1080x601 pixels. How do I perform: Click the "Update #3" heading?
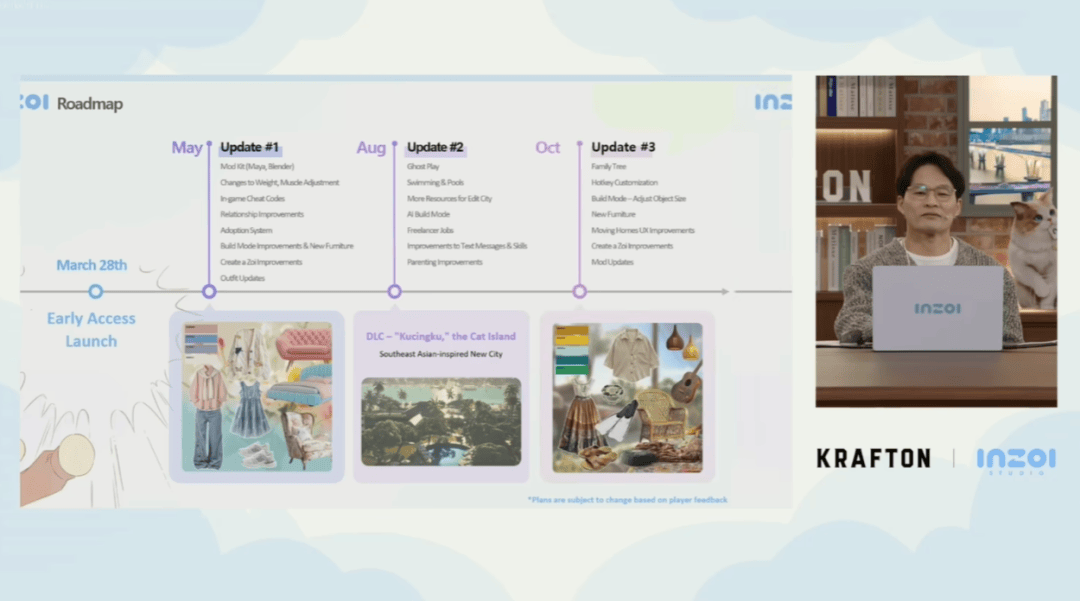point(623,147)
